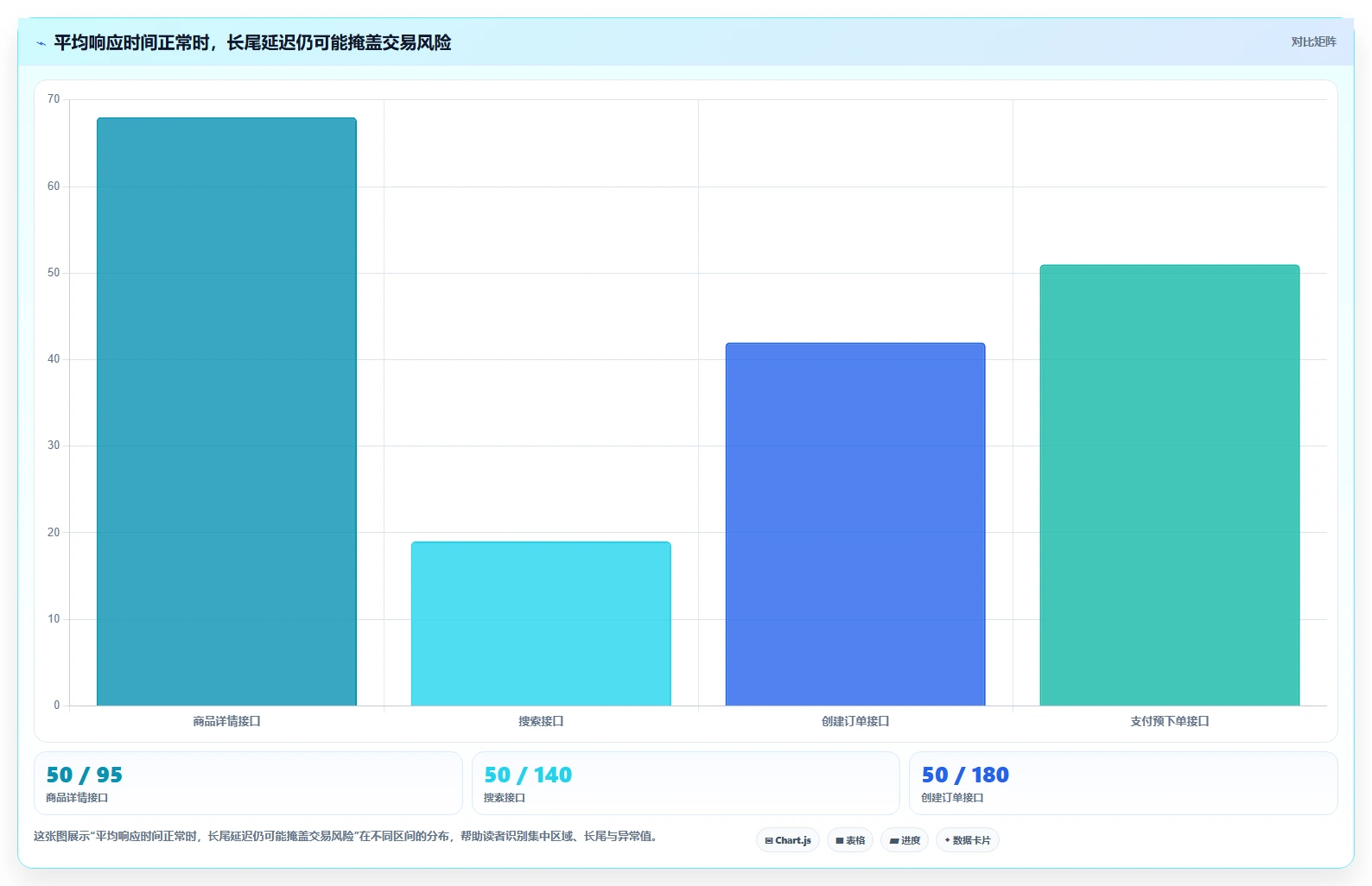
Task: Click the 商品详情接口 bar in chart
Action: click(x=226, y=412)
